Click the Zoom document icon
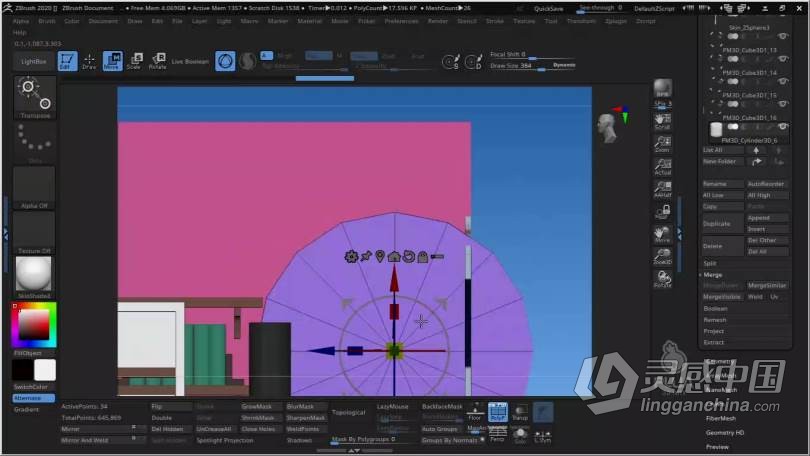This screenshot has width=810, height=456. pyautogui.click(x=662, y=144)
